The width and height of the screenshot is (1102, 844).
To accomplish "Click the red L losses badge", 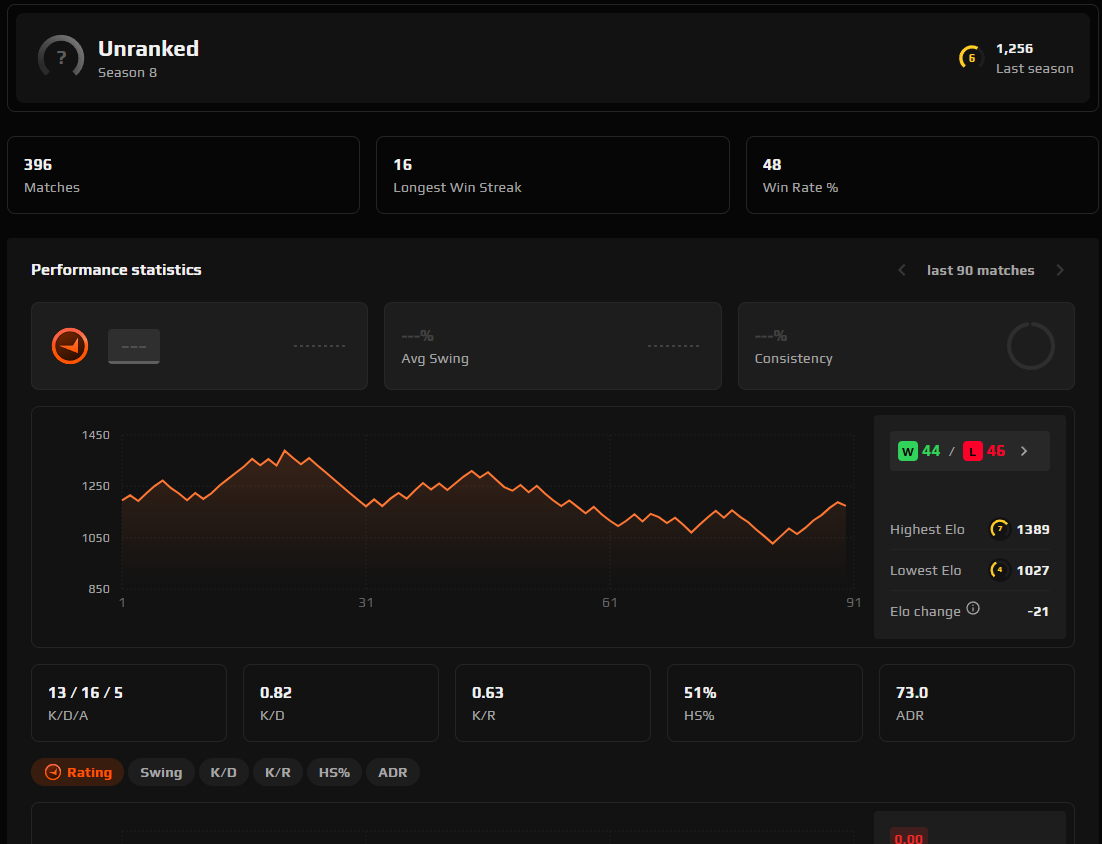I will pyautogui.click(x=973, y=451).
